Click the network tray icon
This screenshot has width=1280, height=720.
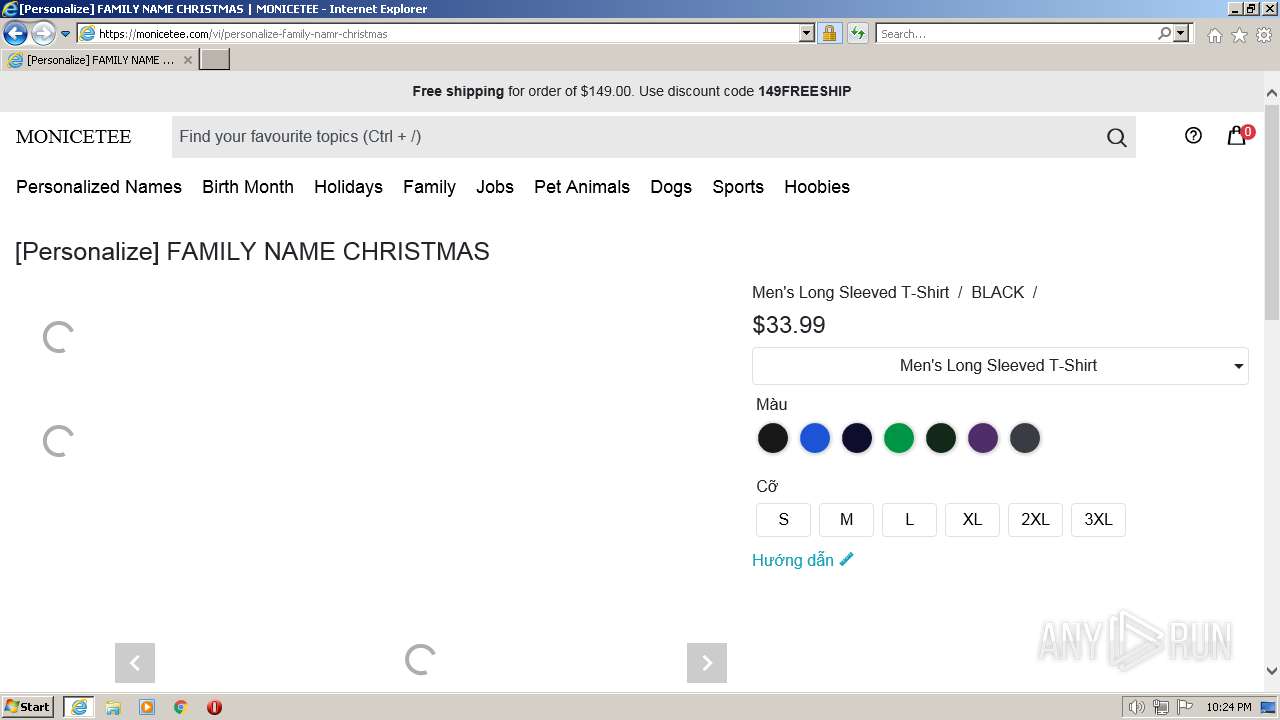(x=1161, y=707)
